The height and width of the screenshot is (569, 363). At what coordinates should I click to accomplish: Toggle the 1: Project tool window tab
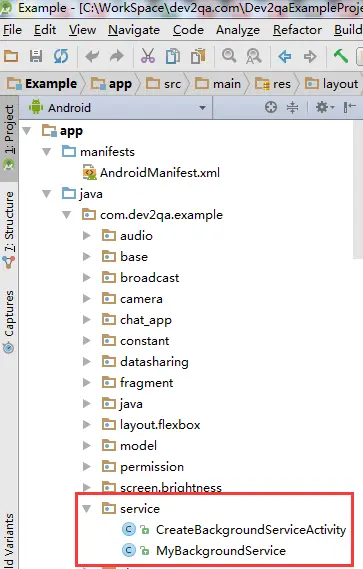click(x=9, y=138)
